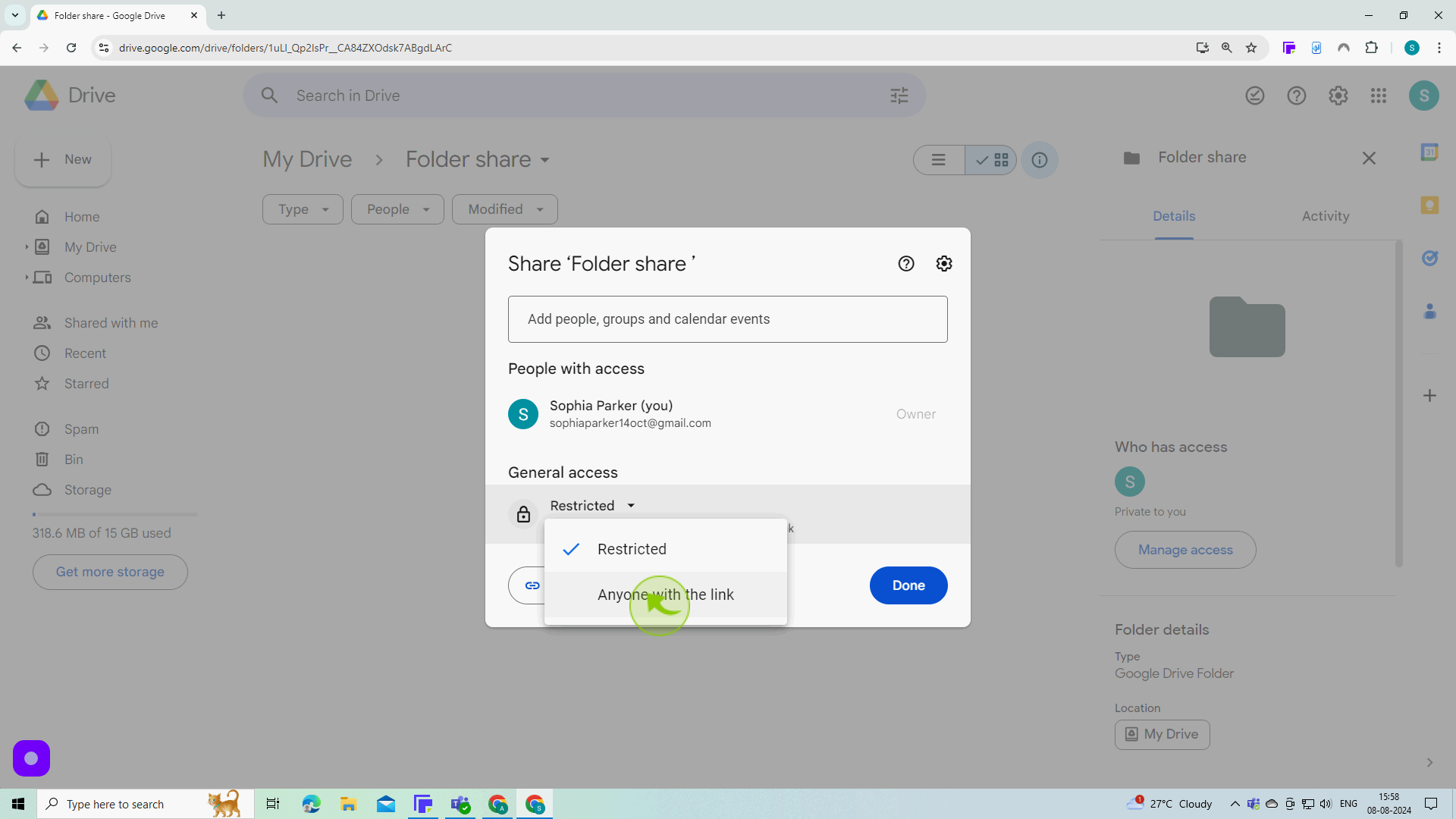Open tab search dropdown in Chrome

tap(14, 15)
